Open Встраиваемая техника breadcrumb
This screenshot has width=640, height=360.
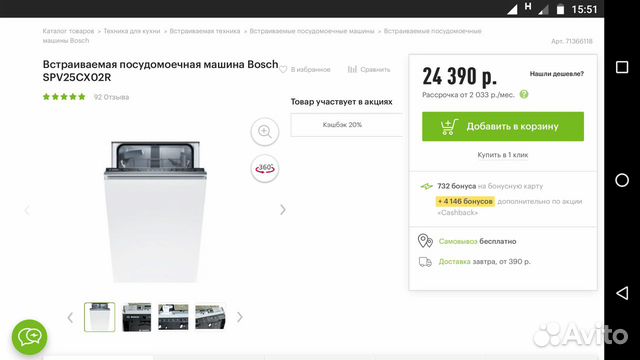[x=205, y=31]
